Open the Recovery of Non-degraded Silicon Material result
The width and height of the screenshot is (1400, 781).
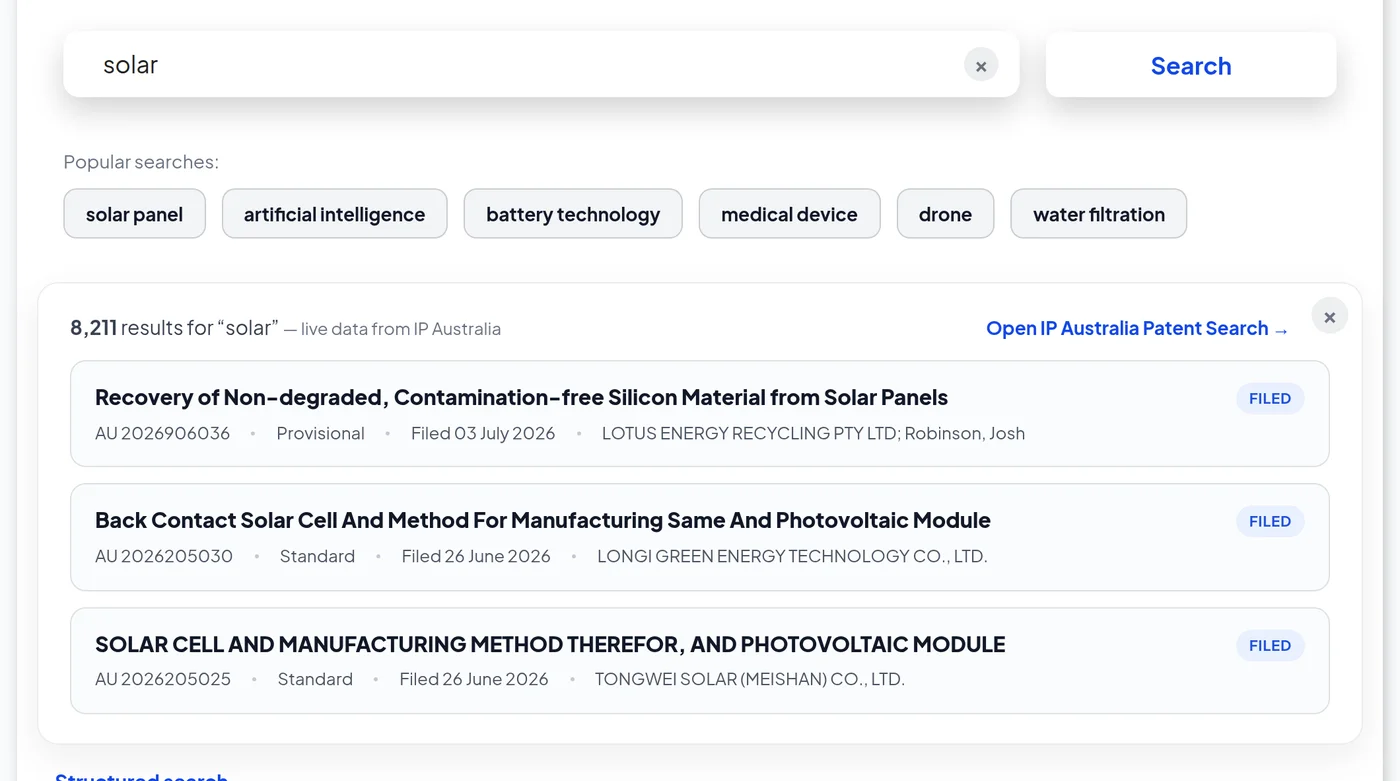coord(700,414)
